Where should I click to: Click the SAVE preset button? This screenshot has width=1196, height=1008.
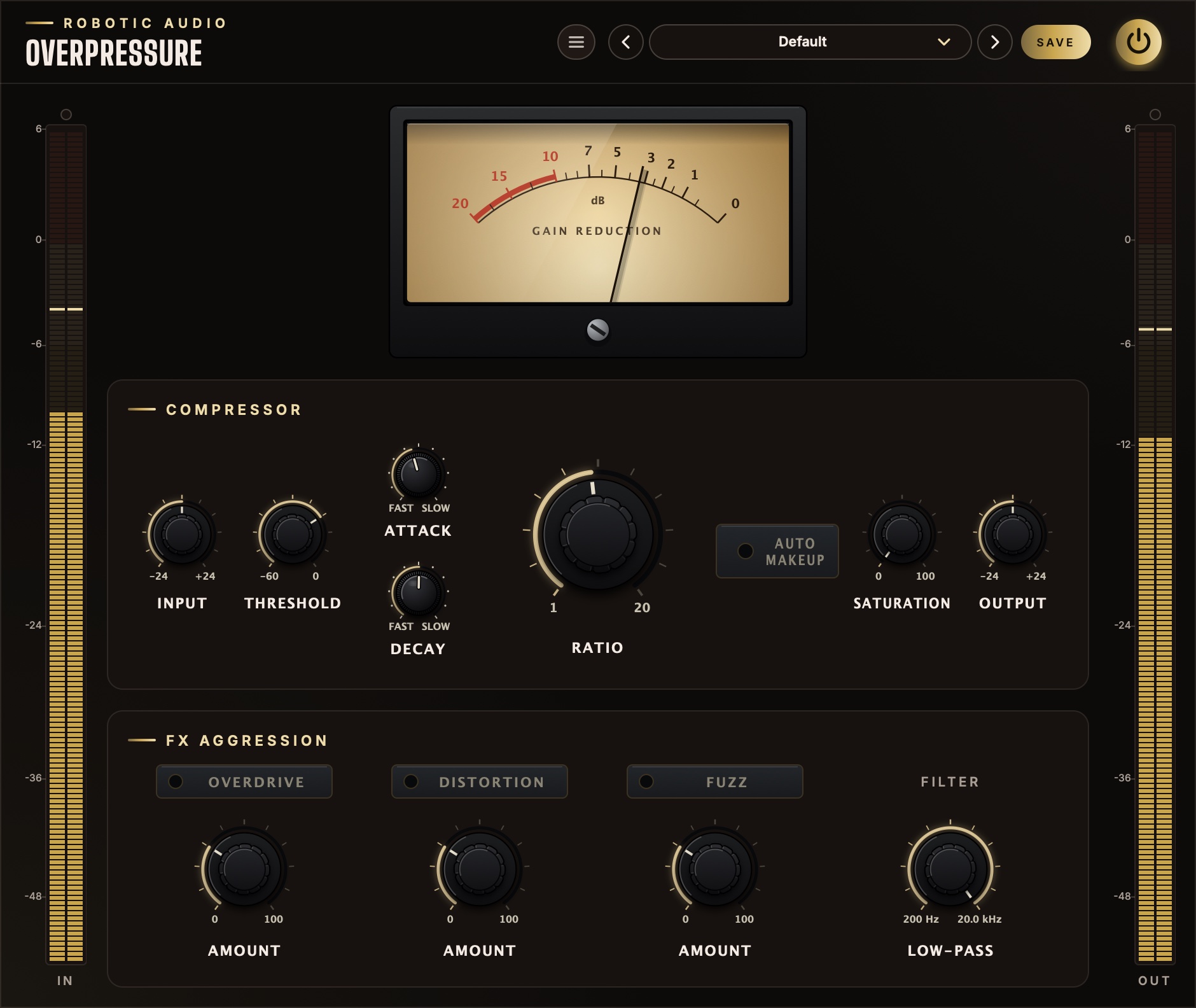[1055, 42]
